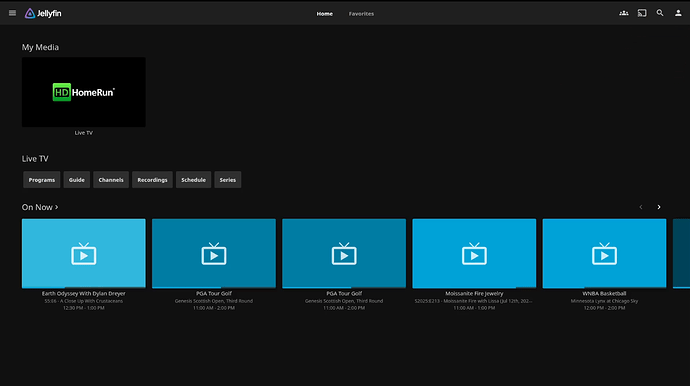Open the Series button
This screenshot has width=690, height=386.
click(x=228, y=180)
